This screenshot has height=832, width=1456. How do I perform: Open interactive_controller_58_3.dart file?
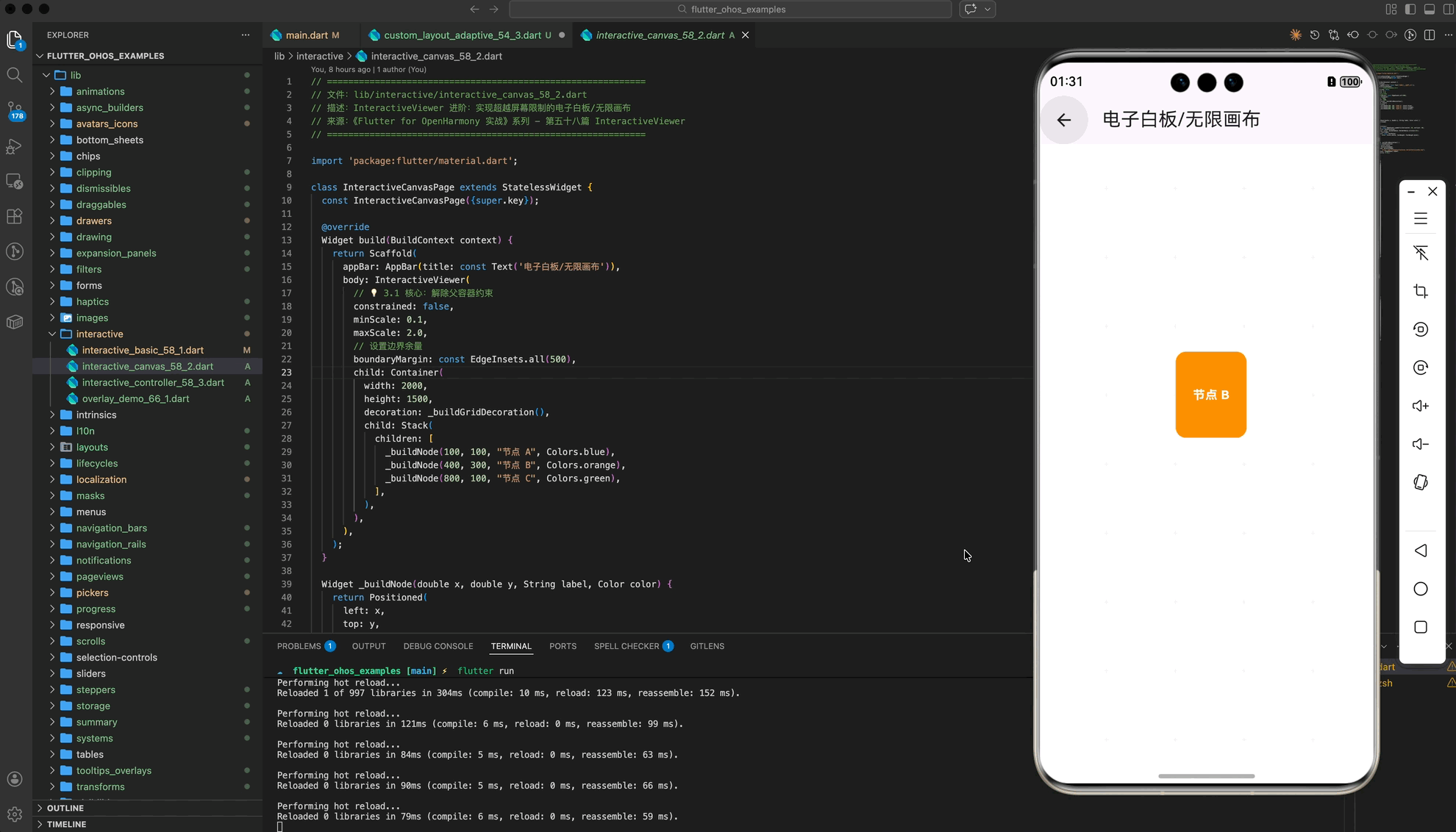(153, 382)
